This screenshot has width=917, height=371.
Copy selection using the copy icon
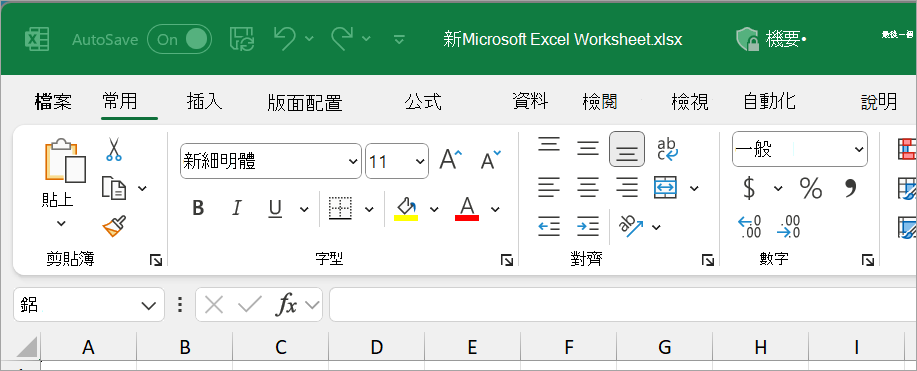click(x=113, y=188)
